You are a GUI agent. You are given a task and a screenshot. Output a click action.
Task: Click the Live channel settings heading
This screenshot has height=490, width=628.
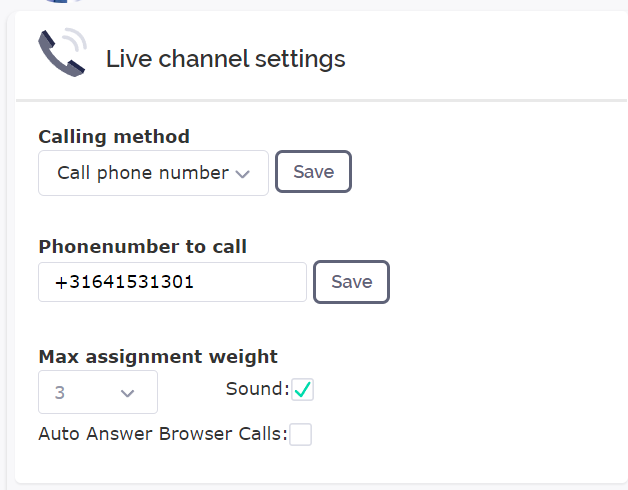(x=225, y=59)
